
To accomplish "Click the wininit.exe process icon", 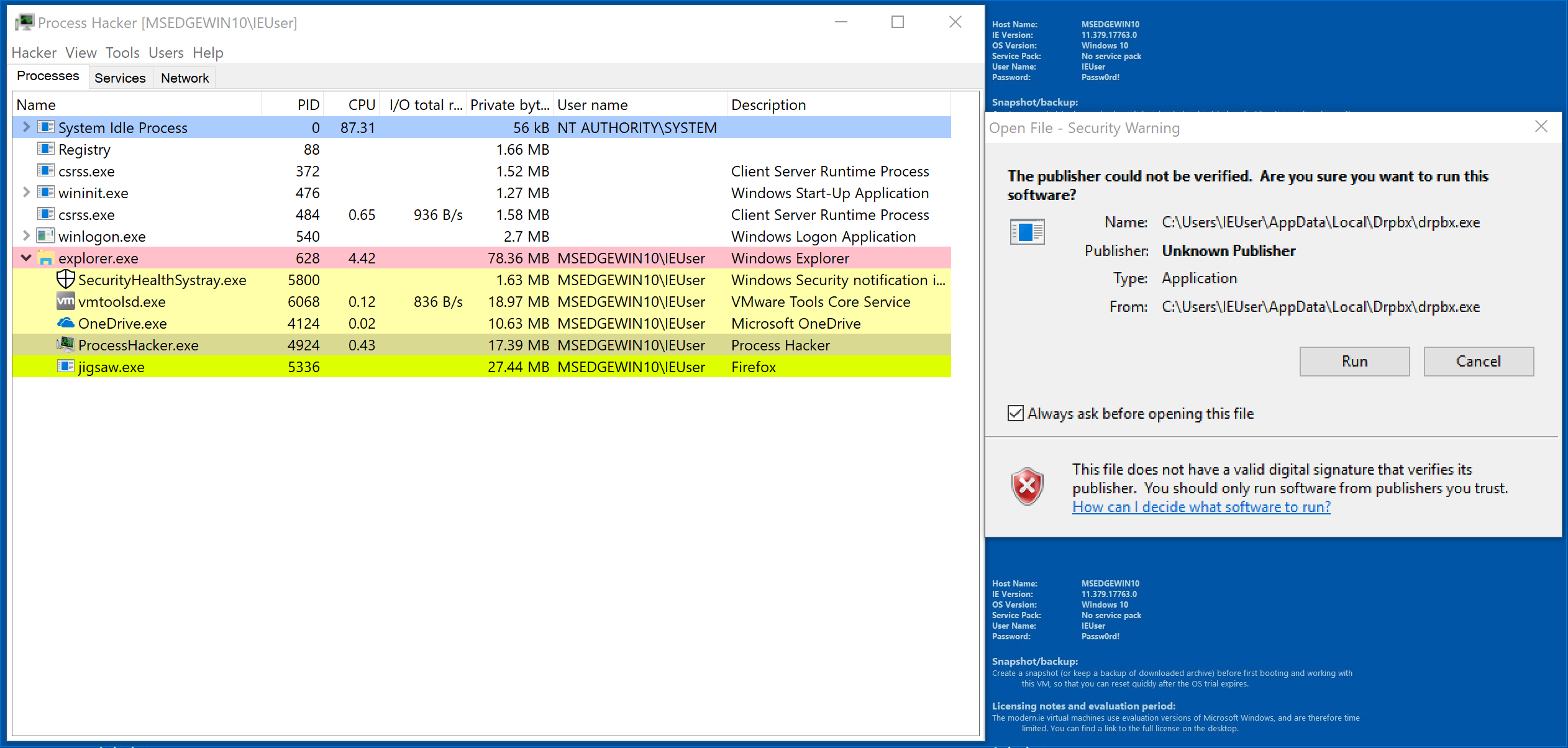I will click(x=46, y=193).
